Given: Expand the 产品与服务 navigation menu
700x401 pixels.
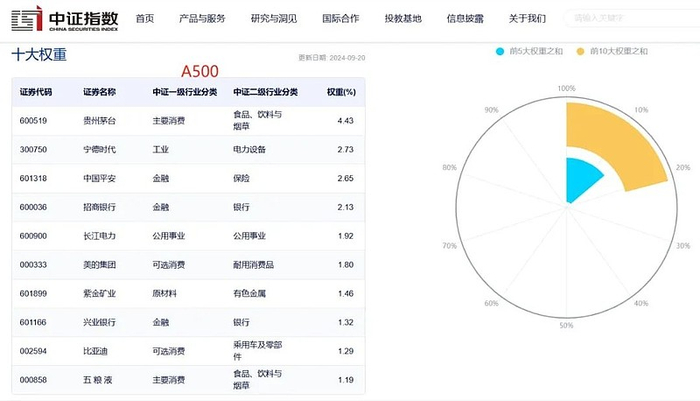Looking at the screenshot, I should tap(202, 19).
